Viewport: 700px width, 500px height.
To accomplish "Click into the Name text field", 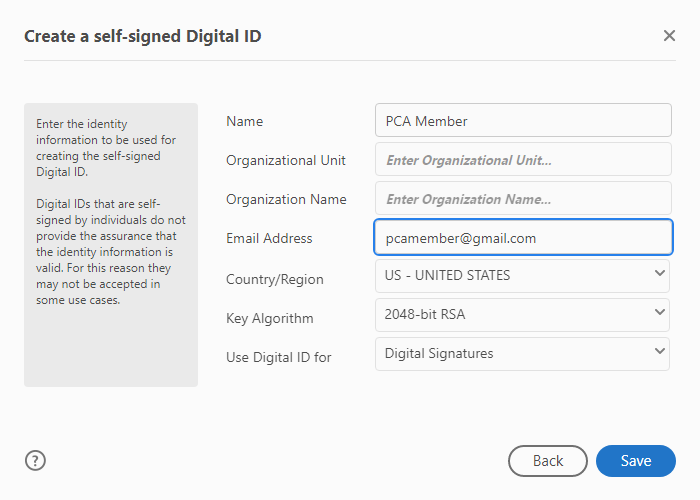I will (x=522, y=121).
